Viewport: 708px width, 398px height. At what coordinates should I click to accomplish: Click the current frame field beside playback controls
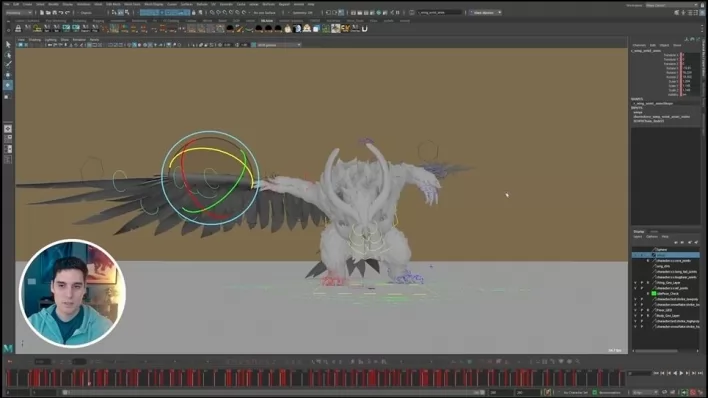point(639,373)
